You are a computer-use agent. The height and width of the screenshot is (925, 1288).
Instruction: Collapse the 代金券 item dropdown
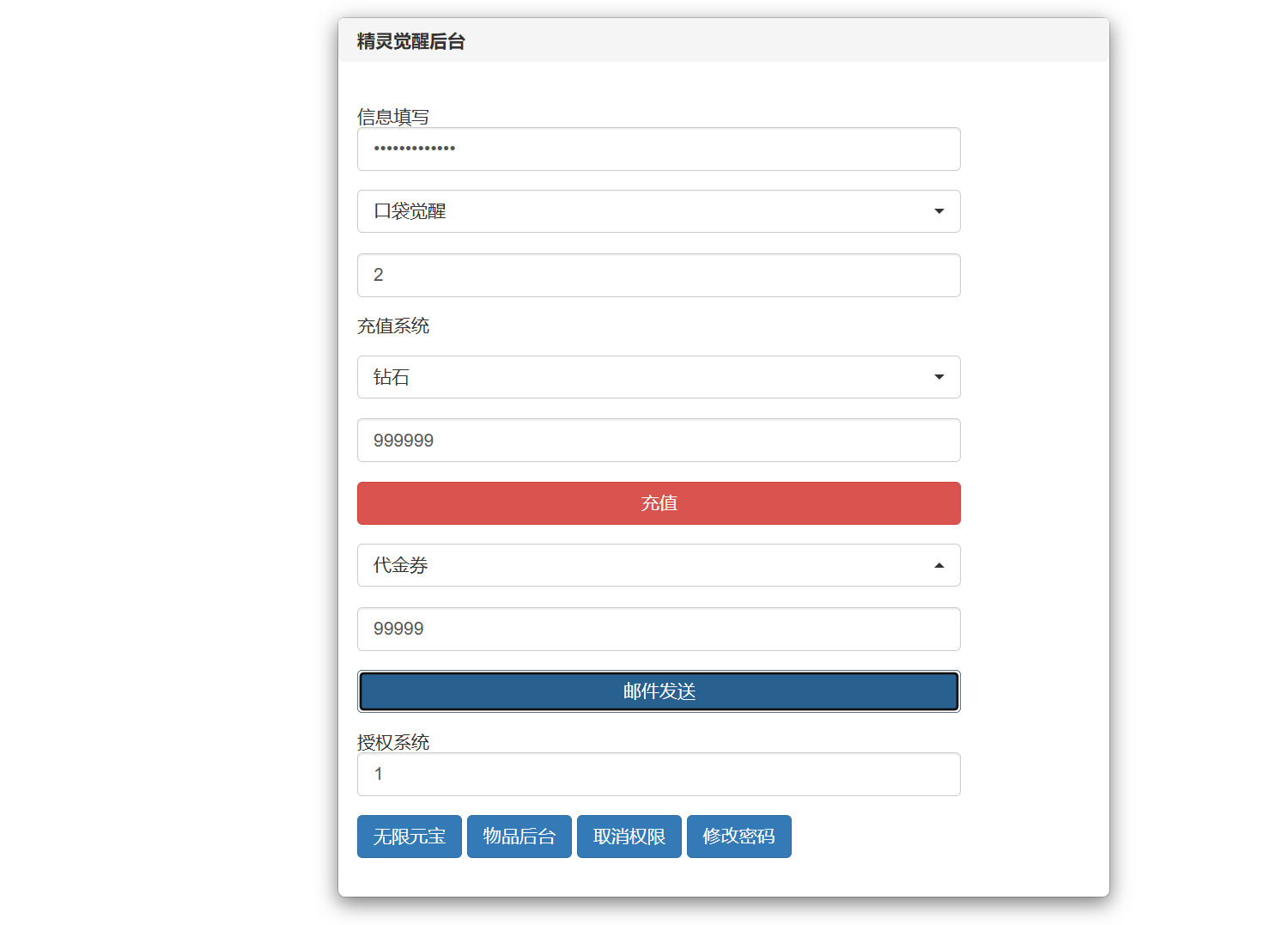point(659,565)
